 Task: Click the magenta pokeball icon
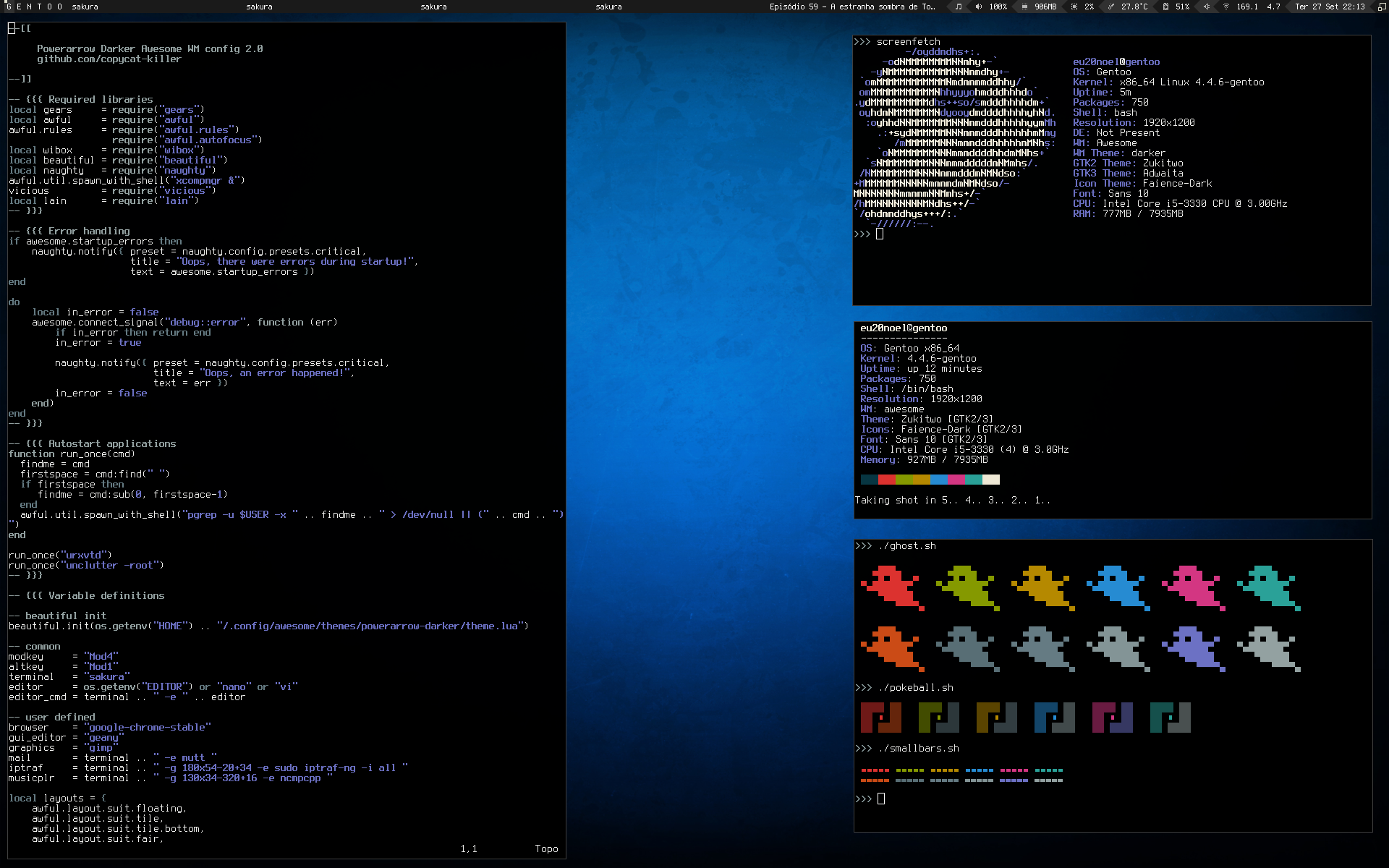click(x=1112, y=718)
